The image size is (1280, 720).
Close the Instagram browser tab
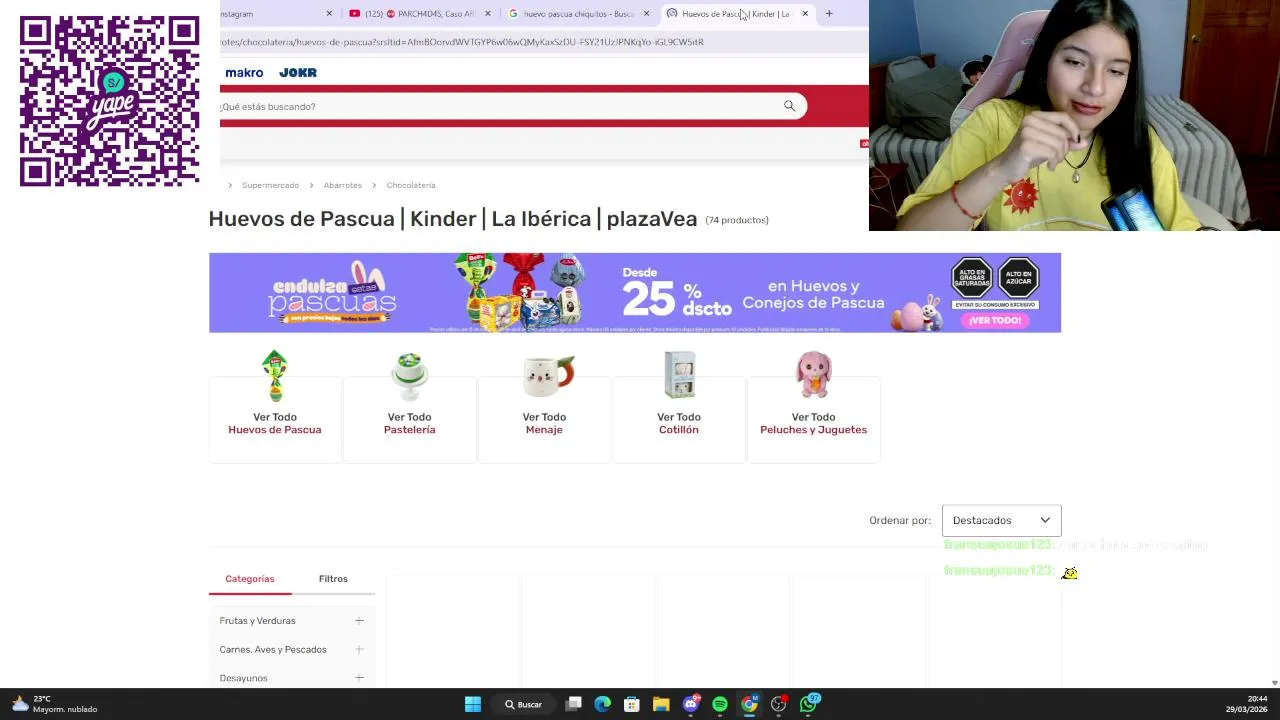click(329, 14)
